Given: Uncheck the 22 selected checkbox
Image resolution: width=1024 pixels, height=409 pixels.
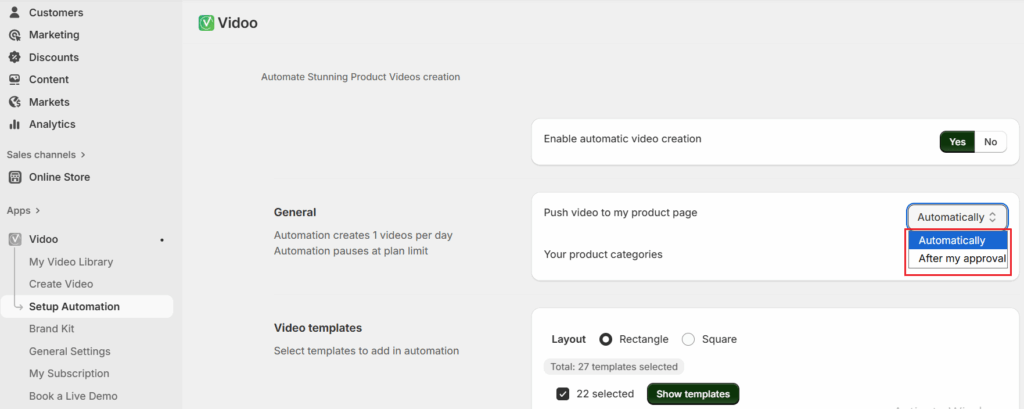Looking at the screenshot, I should [563, 394].
